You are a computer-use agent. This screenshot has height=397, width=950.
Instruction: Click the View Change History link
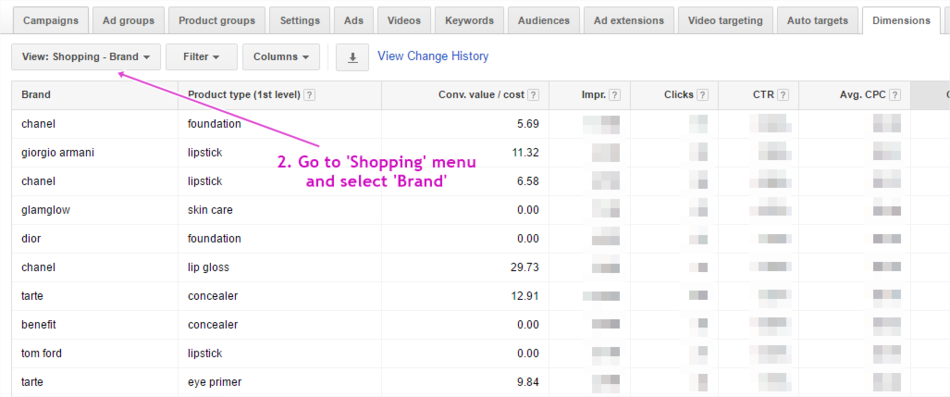tap(433, 56)
